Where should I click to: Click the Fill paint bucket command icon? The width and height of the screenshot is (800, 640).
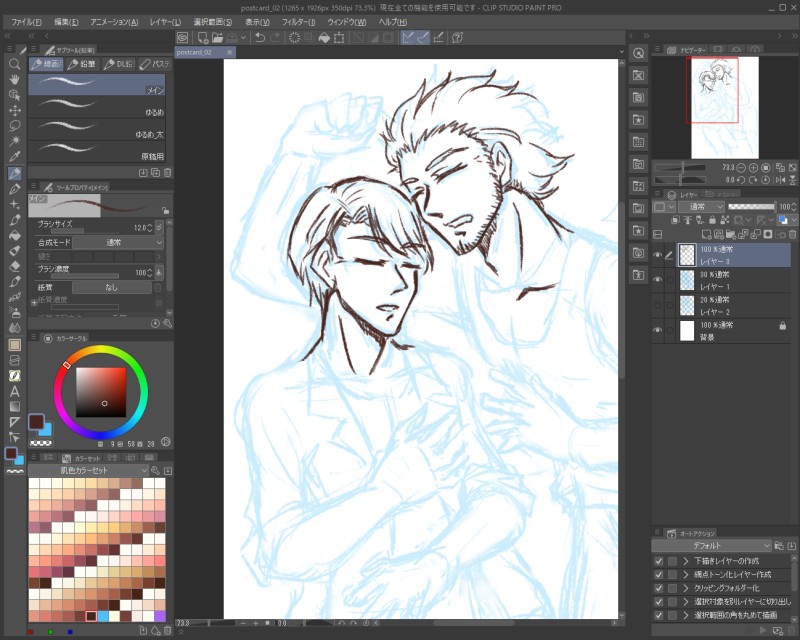coord(323,37)
